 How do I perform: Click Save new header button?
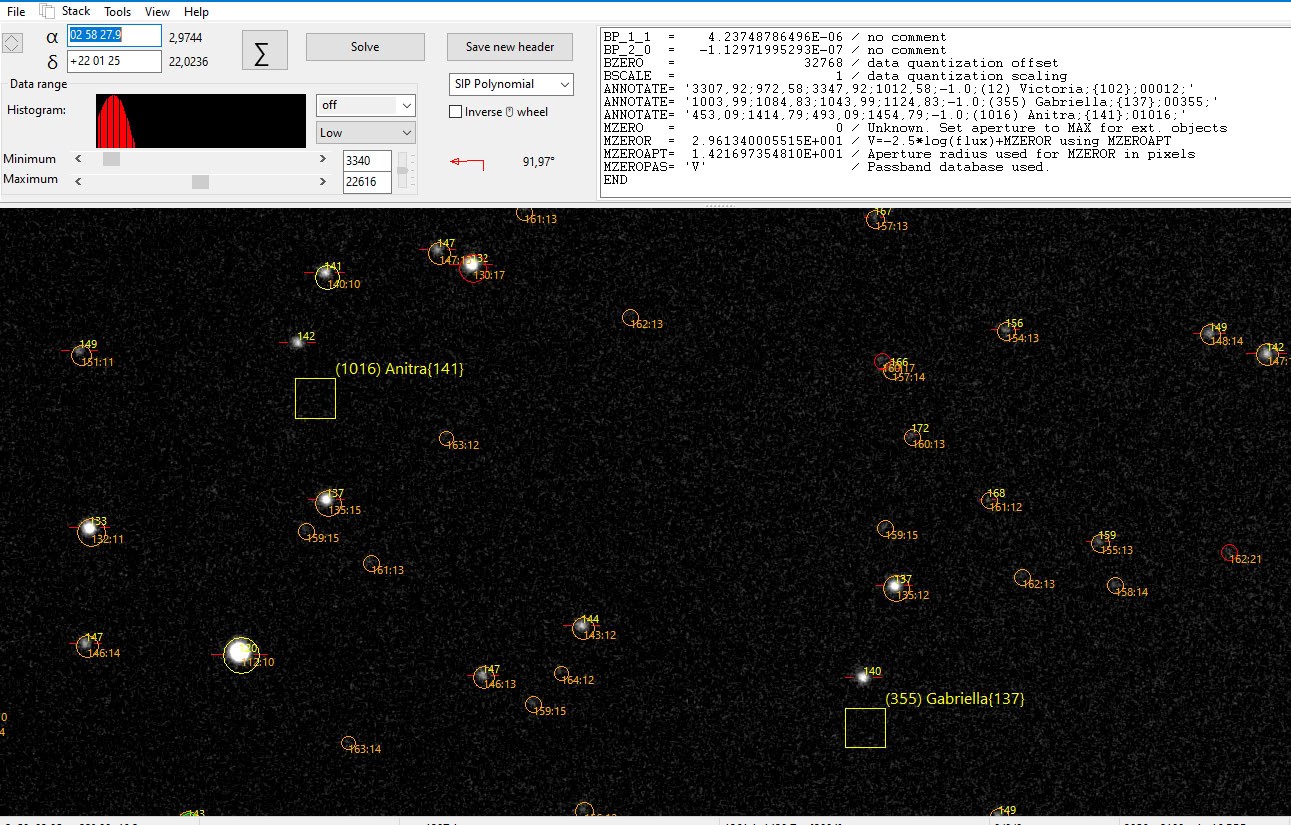coord(510,47)
